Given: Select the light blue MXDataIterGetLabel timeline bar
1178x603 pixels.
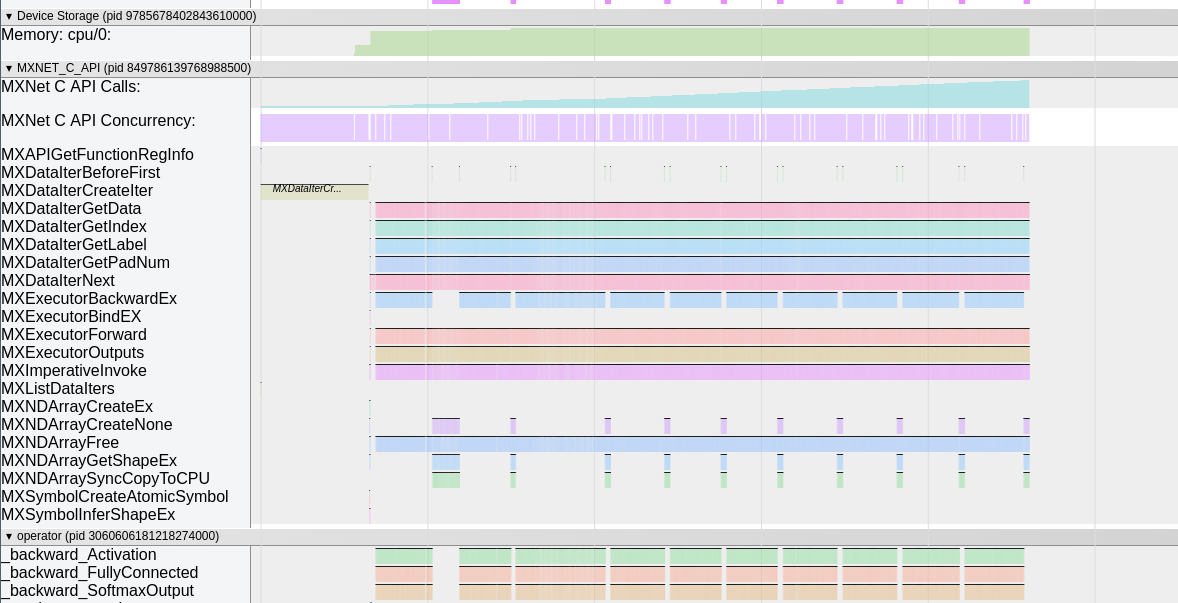Looking at the screenshot, I should coord(702,246).
